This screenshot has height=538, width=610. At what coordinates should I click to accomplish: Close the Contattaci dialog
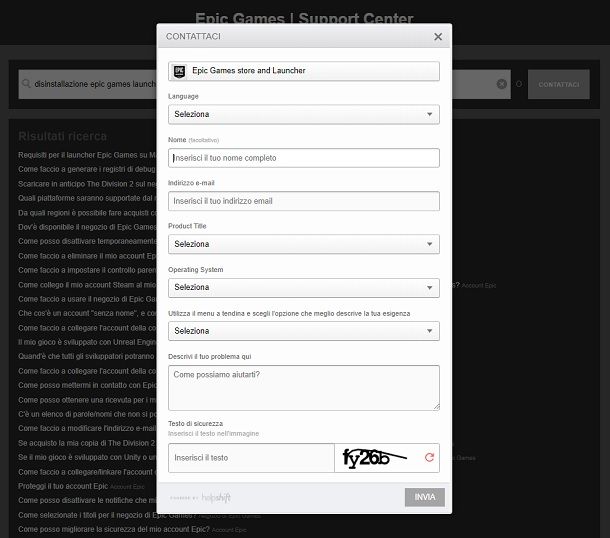[438, 37]
